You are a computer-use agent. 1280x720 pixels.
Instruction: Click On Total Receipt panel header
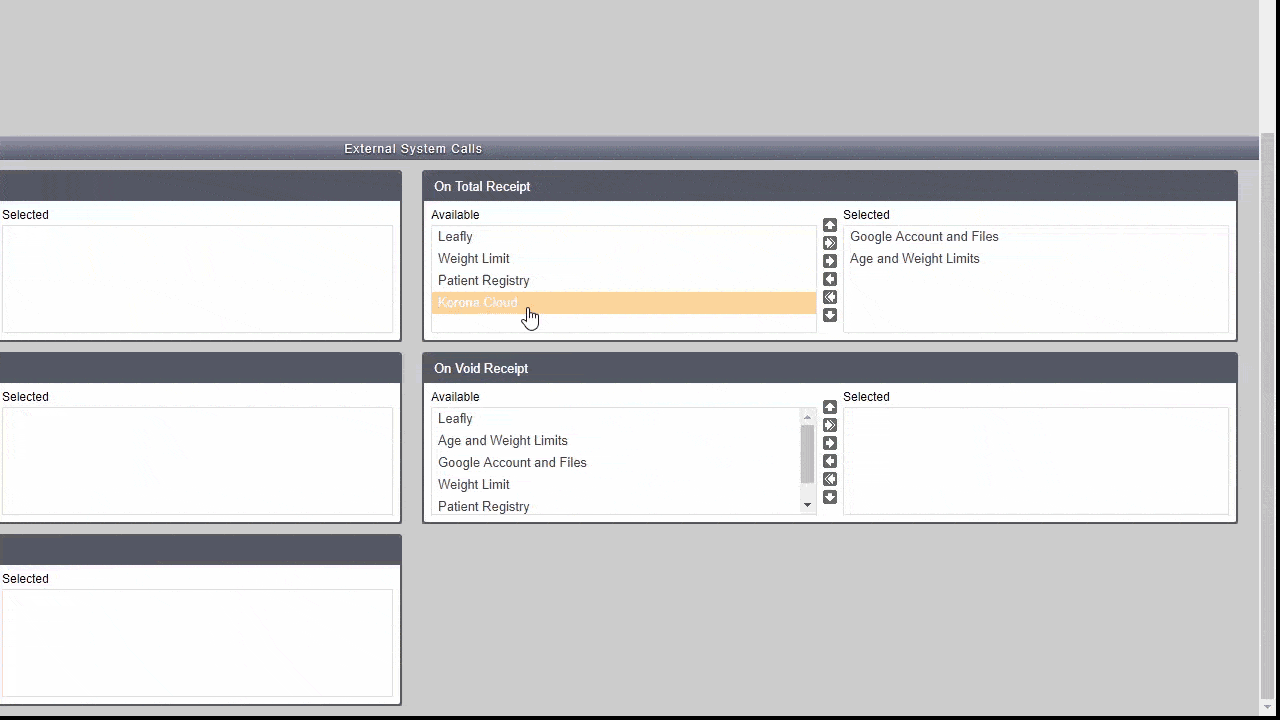click(x=830, y=186)
